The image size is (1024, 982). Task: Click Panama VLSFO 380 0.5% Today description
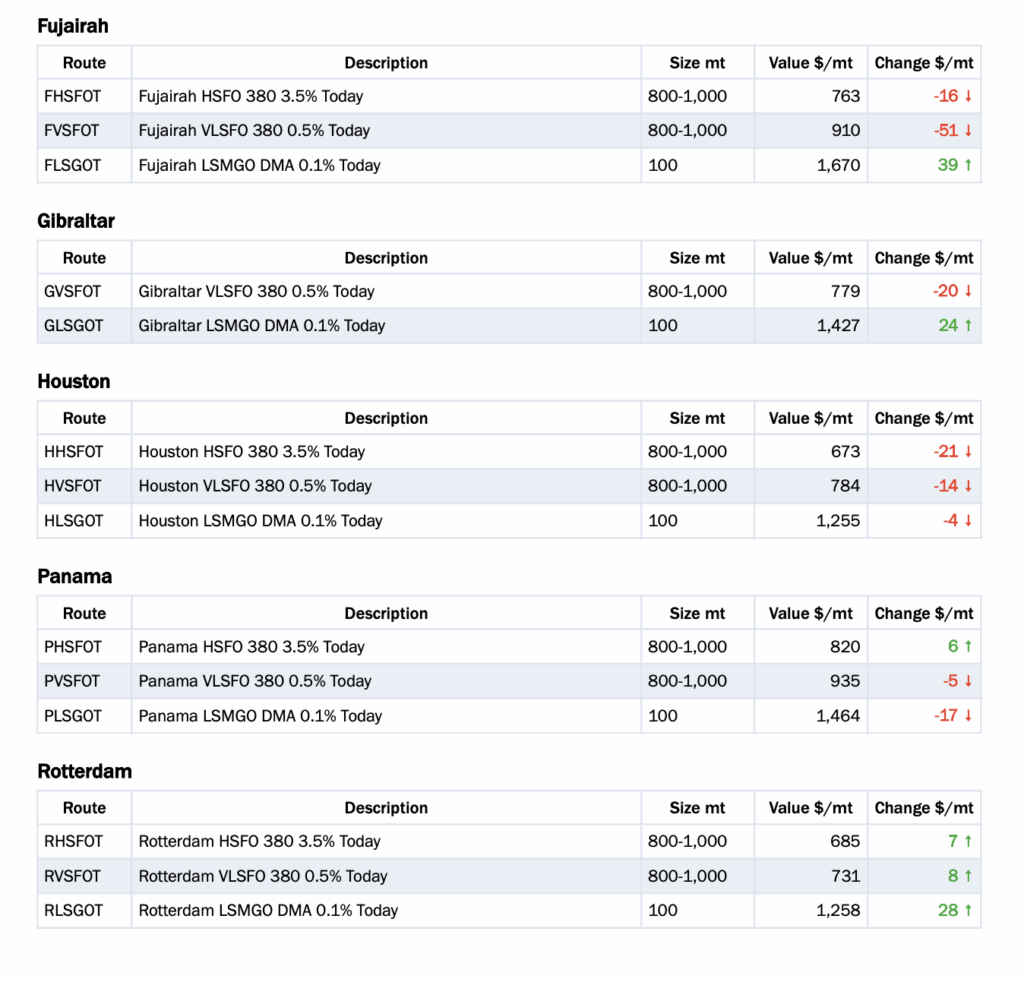(255, 681)
